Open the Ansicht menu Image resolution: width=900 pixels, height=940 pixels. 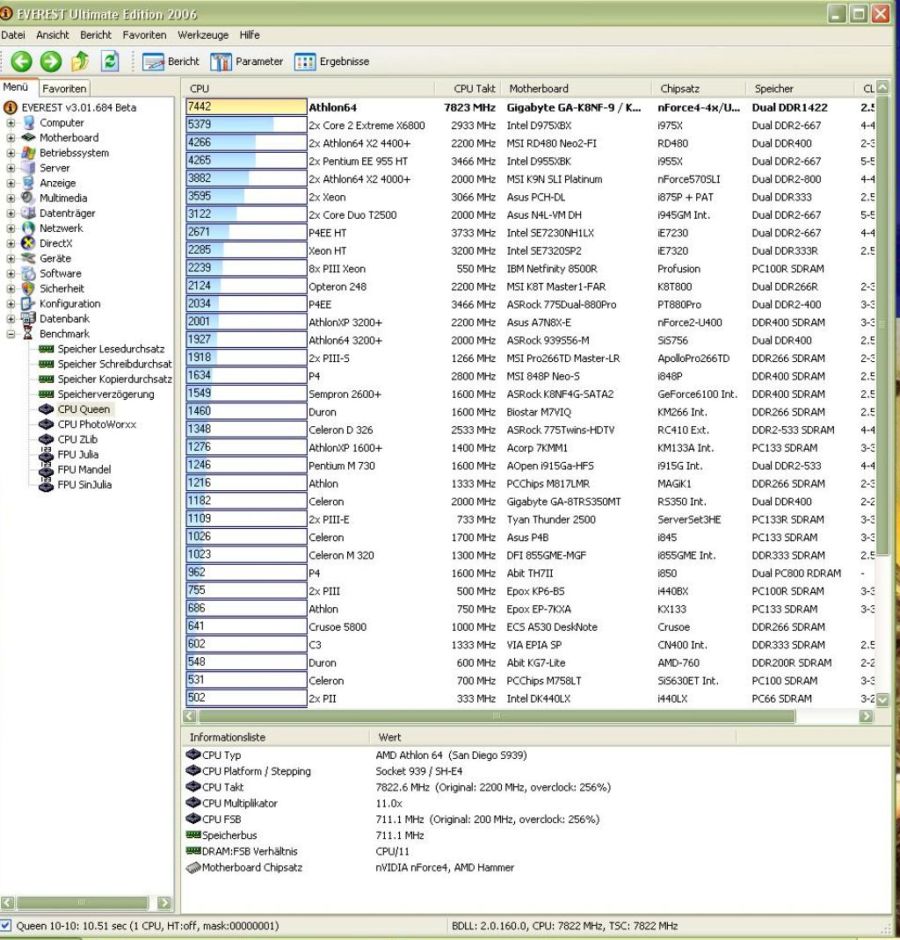pos(52,35)
